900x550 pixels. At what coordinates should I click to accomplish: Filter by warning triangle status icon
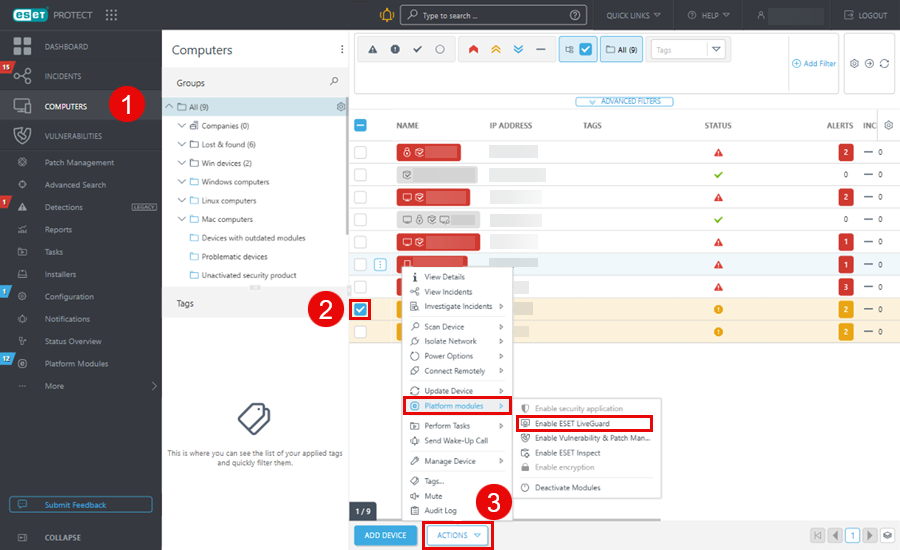(x=373, y=49)
